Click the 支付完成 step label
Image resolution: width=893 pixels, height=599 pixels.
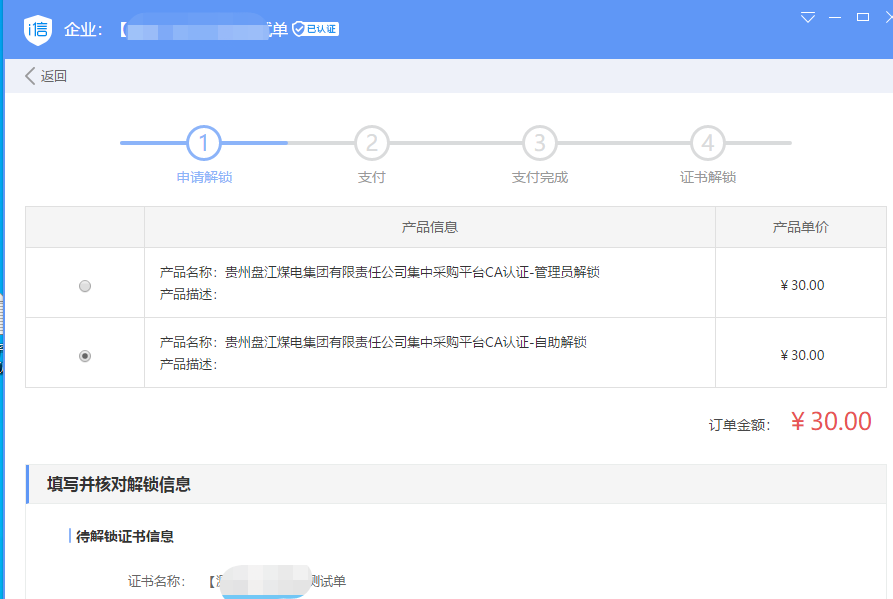tap(539, 177)
